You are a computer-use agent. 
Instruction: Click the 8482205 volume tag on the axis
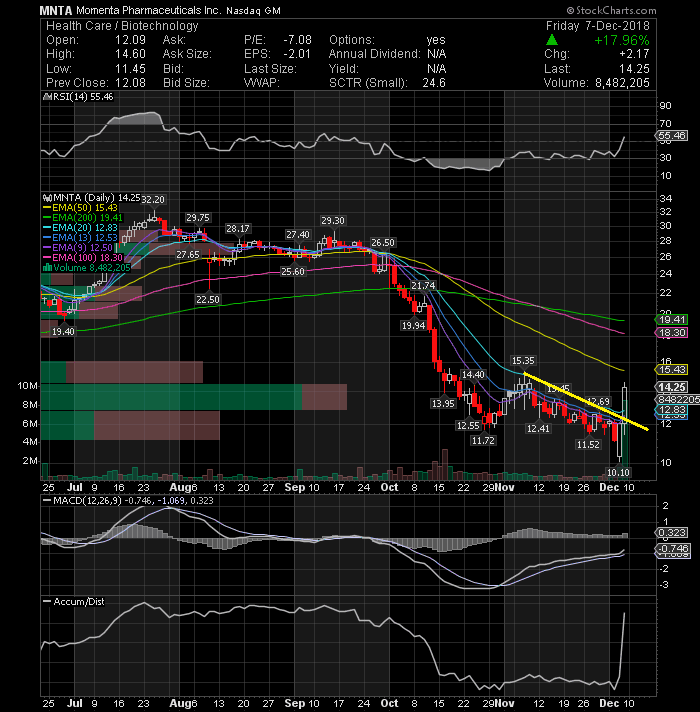pyautogui.click(x=678, y=399)
